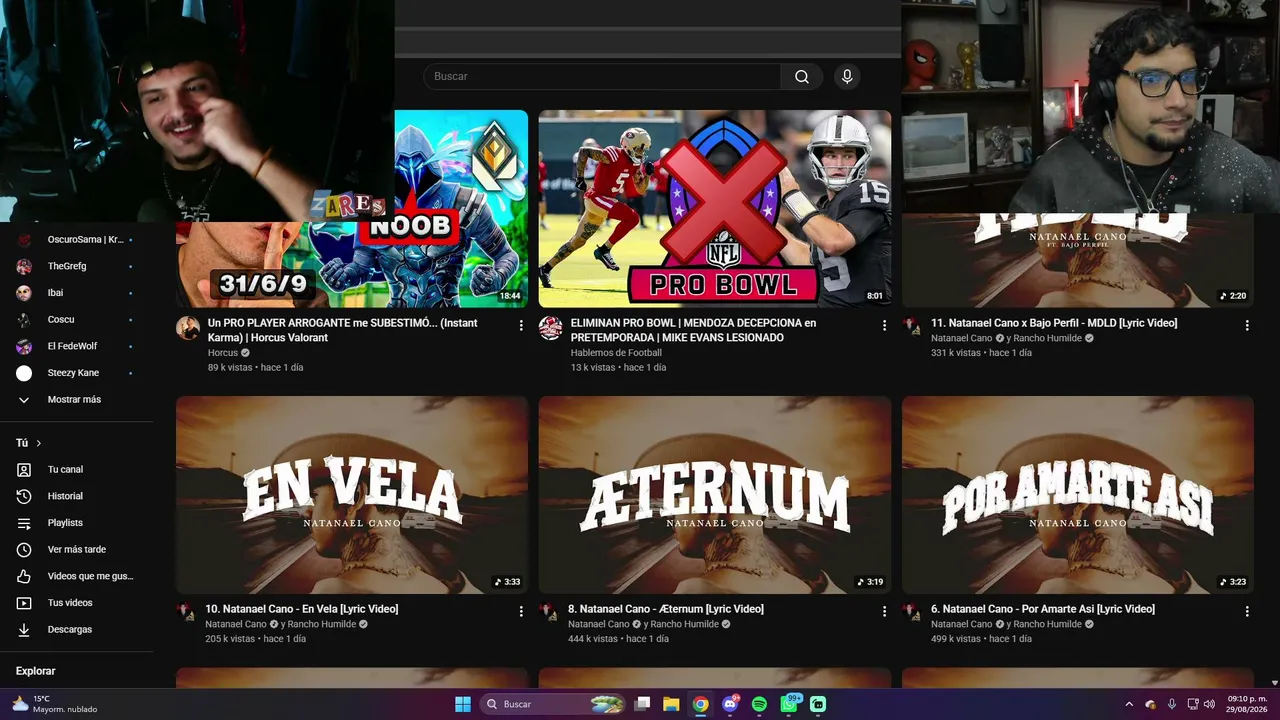Open Ver más tarde clock icon
Viewport: 1280px width, 720px height.
coord(24,550)
